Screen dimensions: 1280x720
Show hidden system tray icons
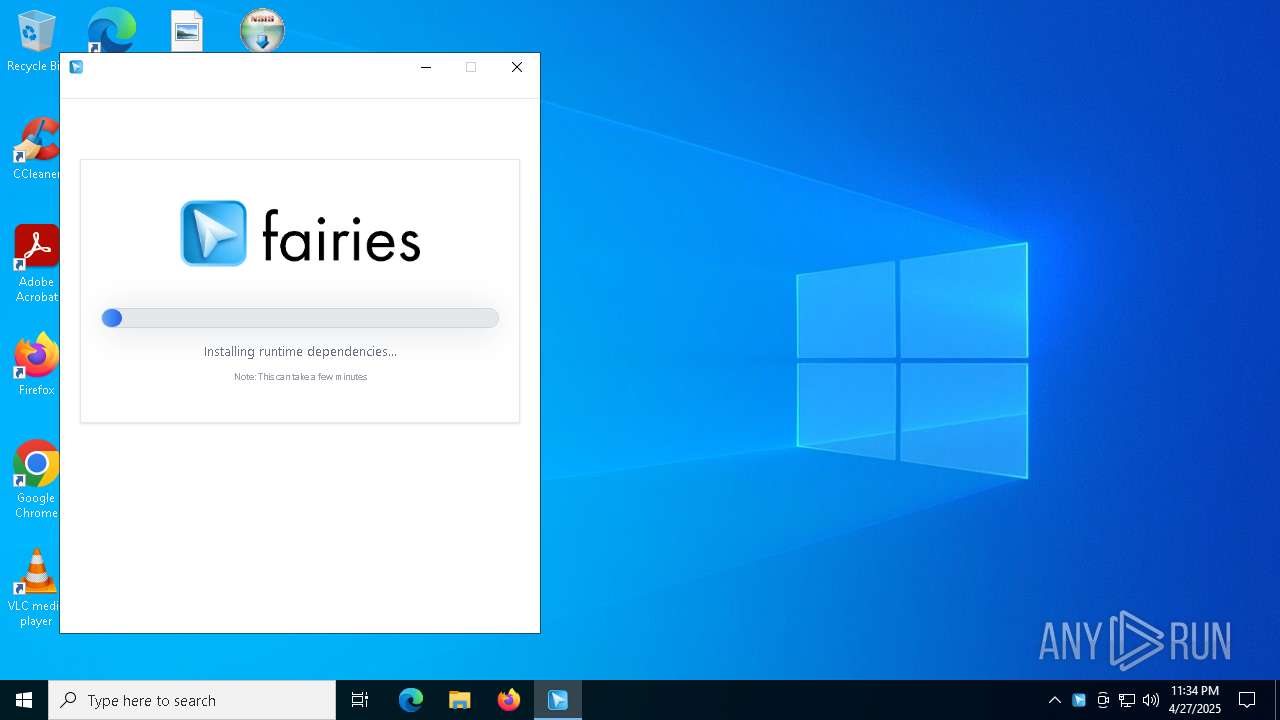click(1055, 700)
